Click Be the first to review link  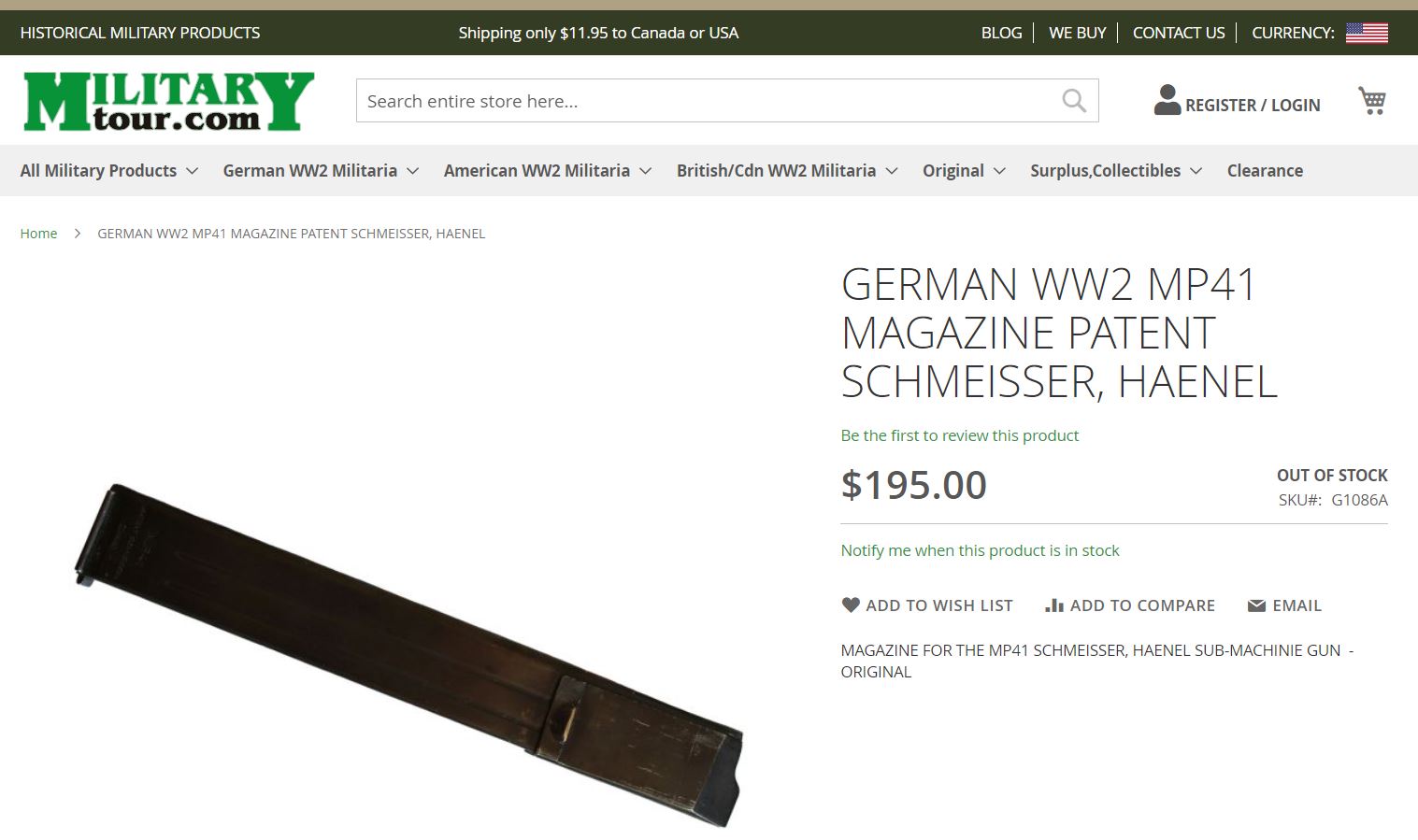[x=959, y=435]
